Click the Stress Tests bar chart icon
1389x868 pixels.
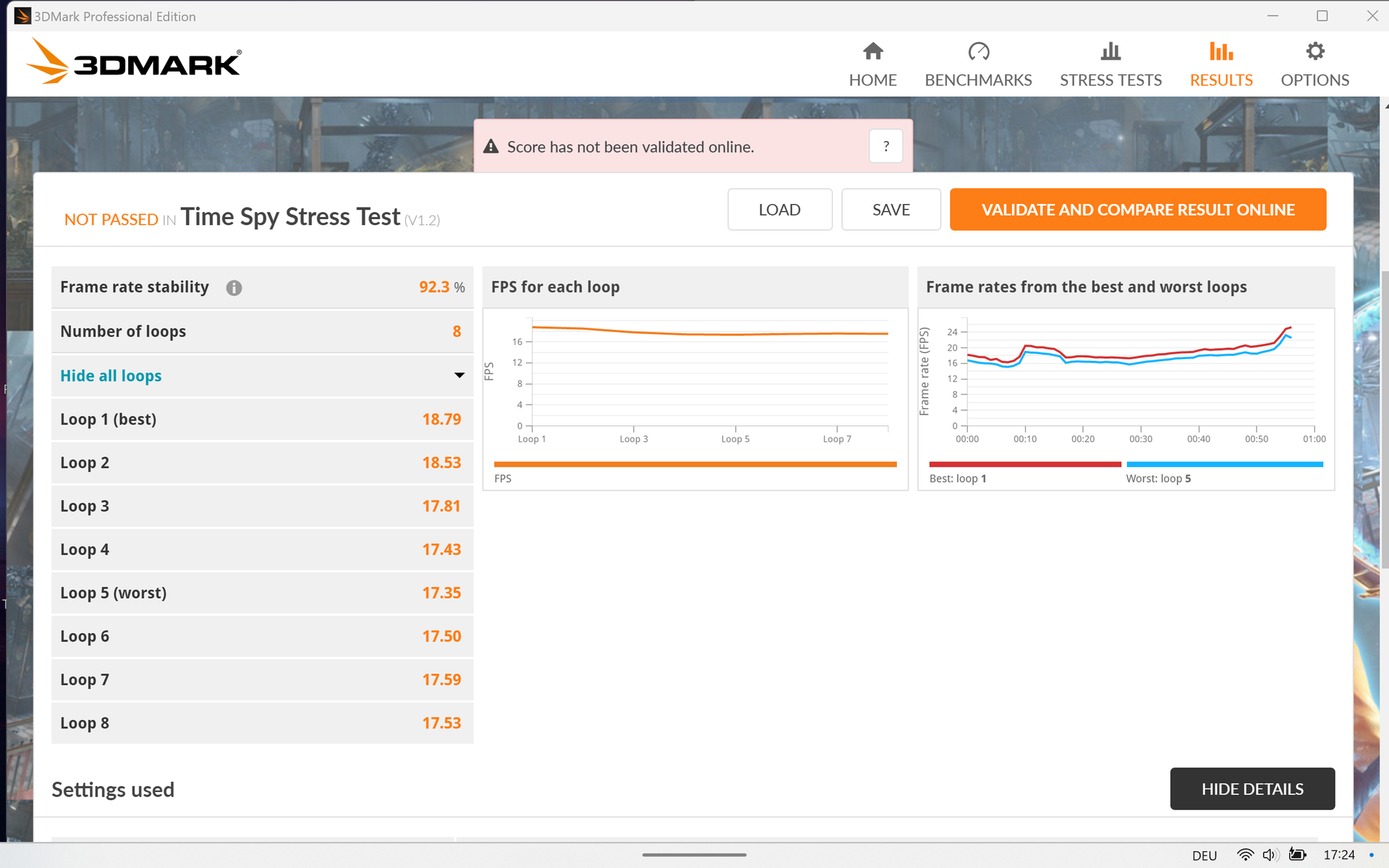pos(1110,51)
